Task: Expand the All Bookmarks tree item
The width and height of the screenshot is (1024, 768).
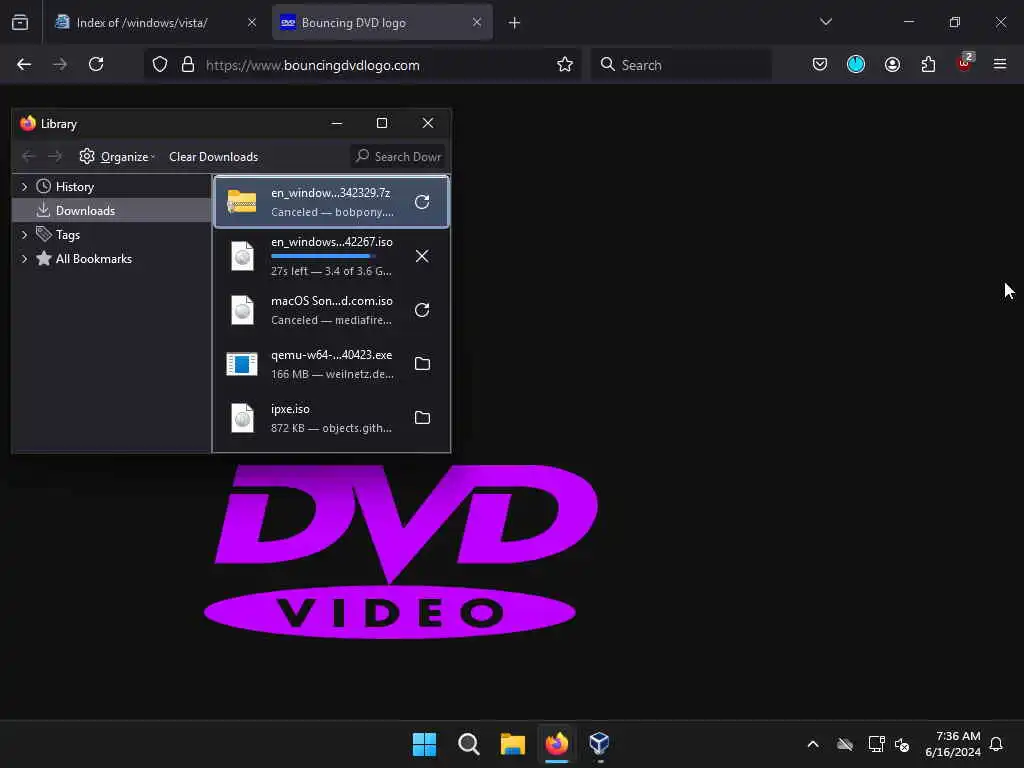Action: point(24,259)
